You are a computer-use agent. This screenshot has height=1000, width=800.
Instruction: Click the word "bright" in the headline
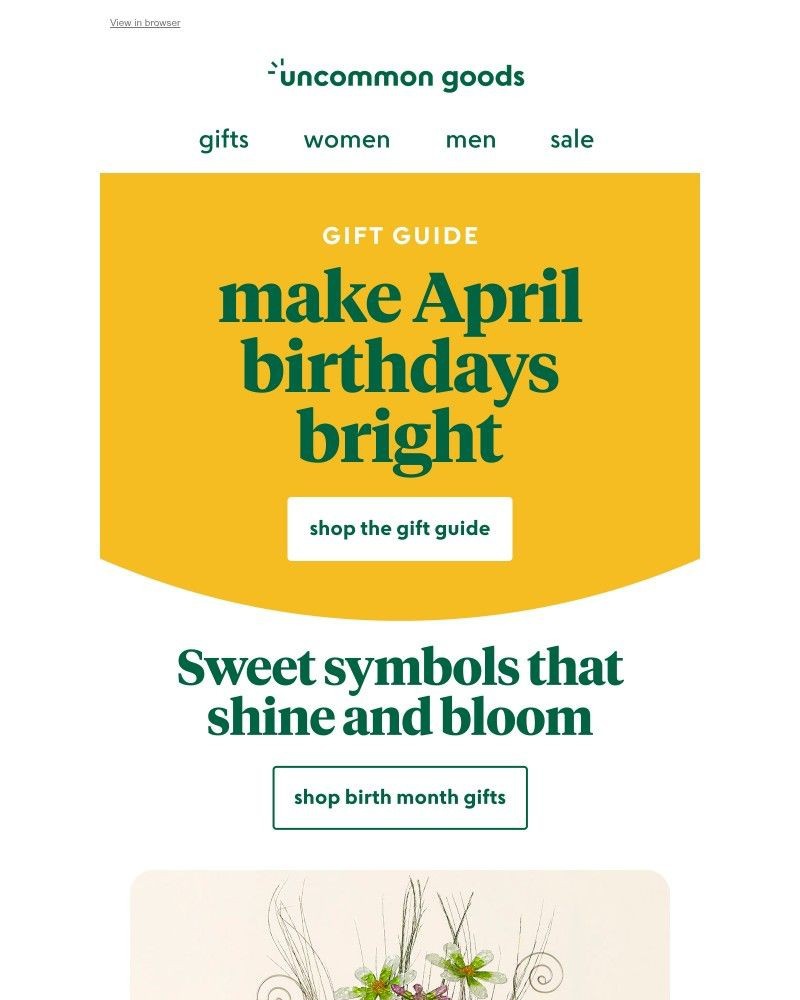pyautogui.click(x=399, y=437)
